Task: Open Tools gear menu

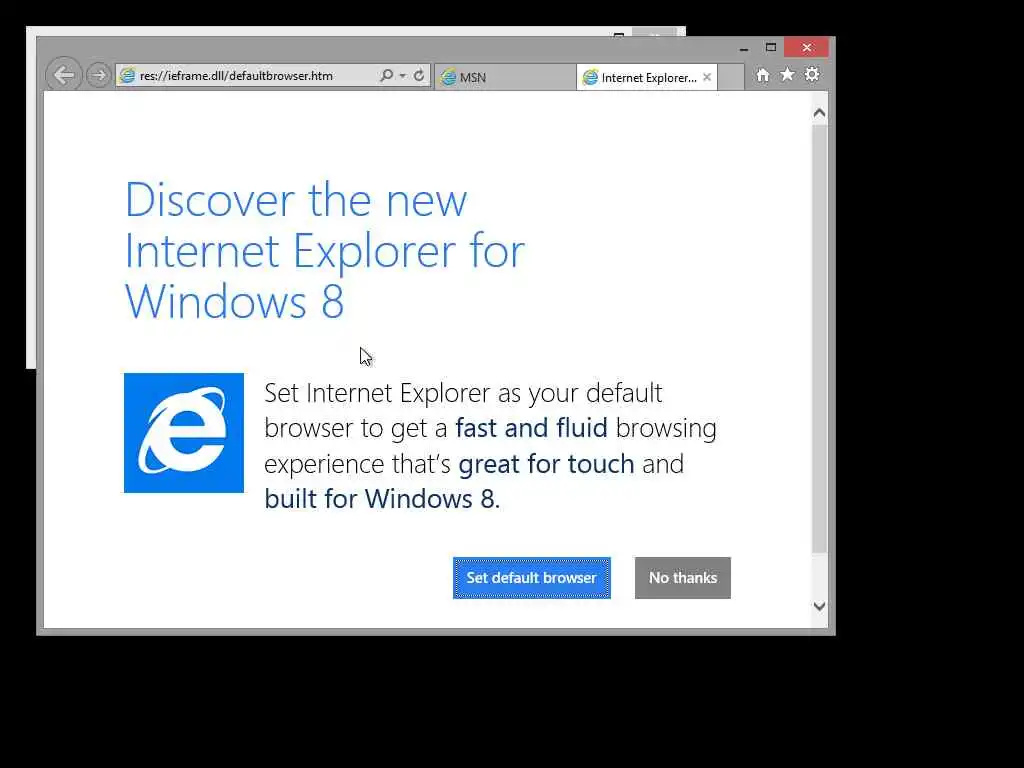Action: [812, 74]
